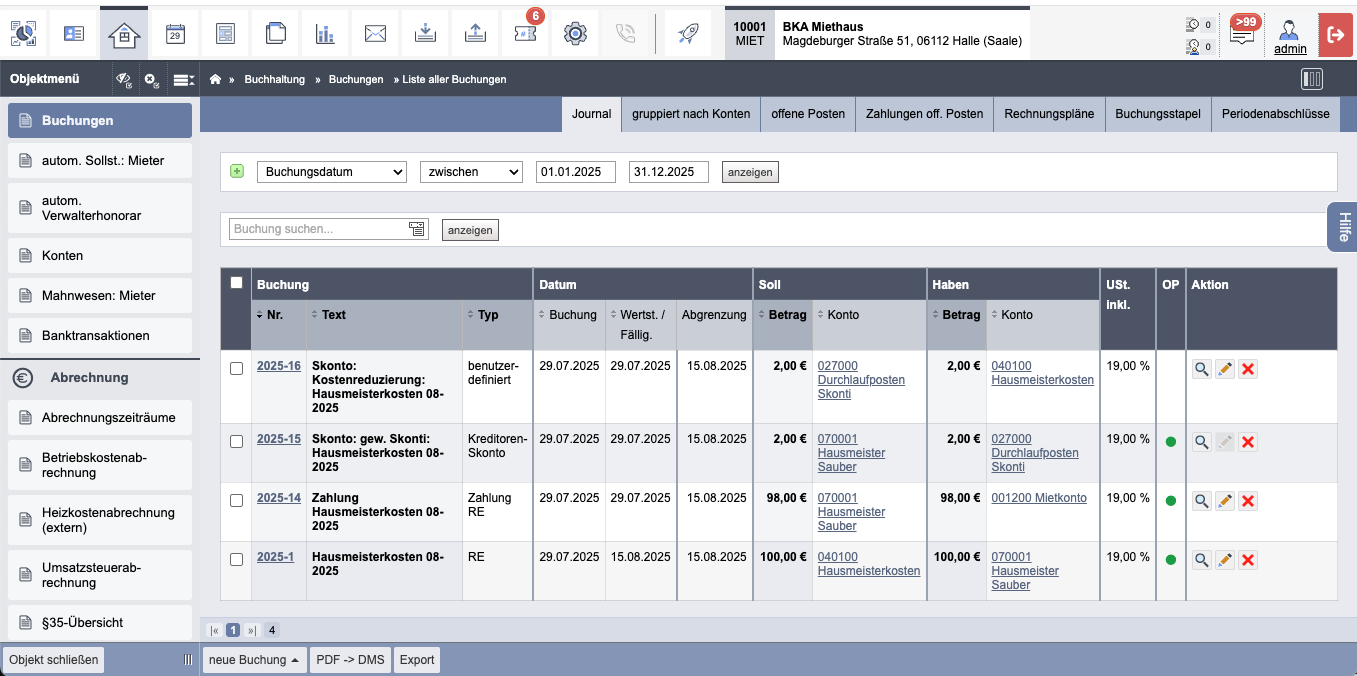
Task: Click the home icon in breadcrumb
Action: (215, 79)
